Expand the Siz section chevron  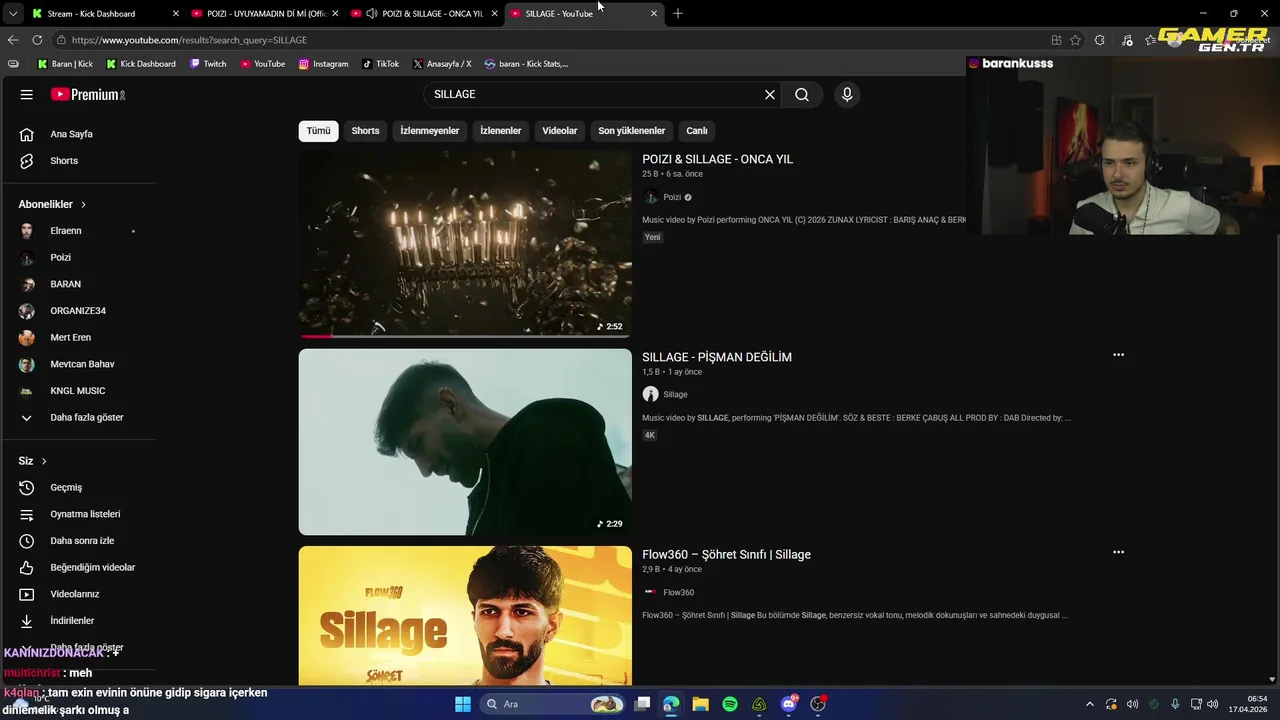click(44, 461)
